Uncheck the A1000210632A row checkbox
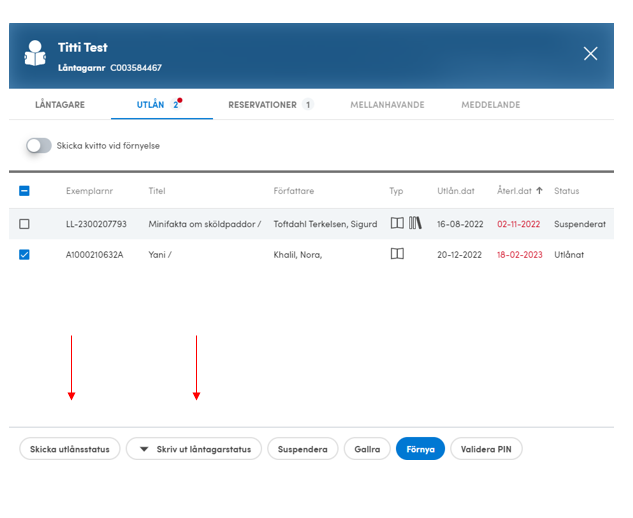Viewport: 633px width, 518px height. coord(24,254)
